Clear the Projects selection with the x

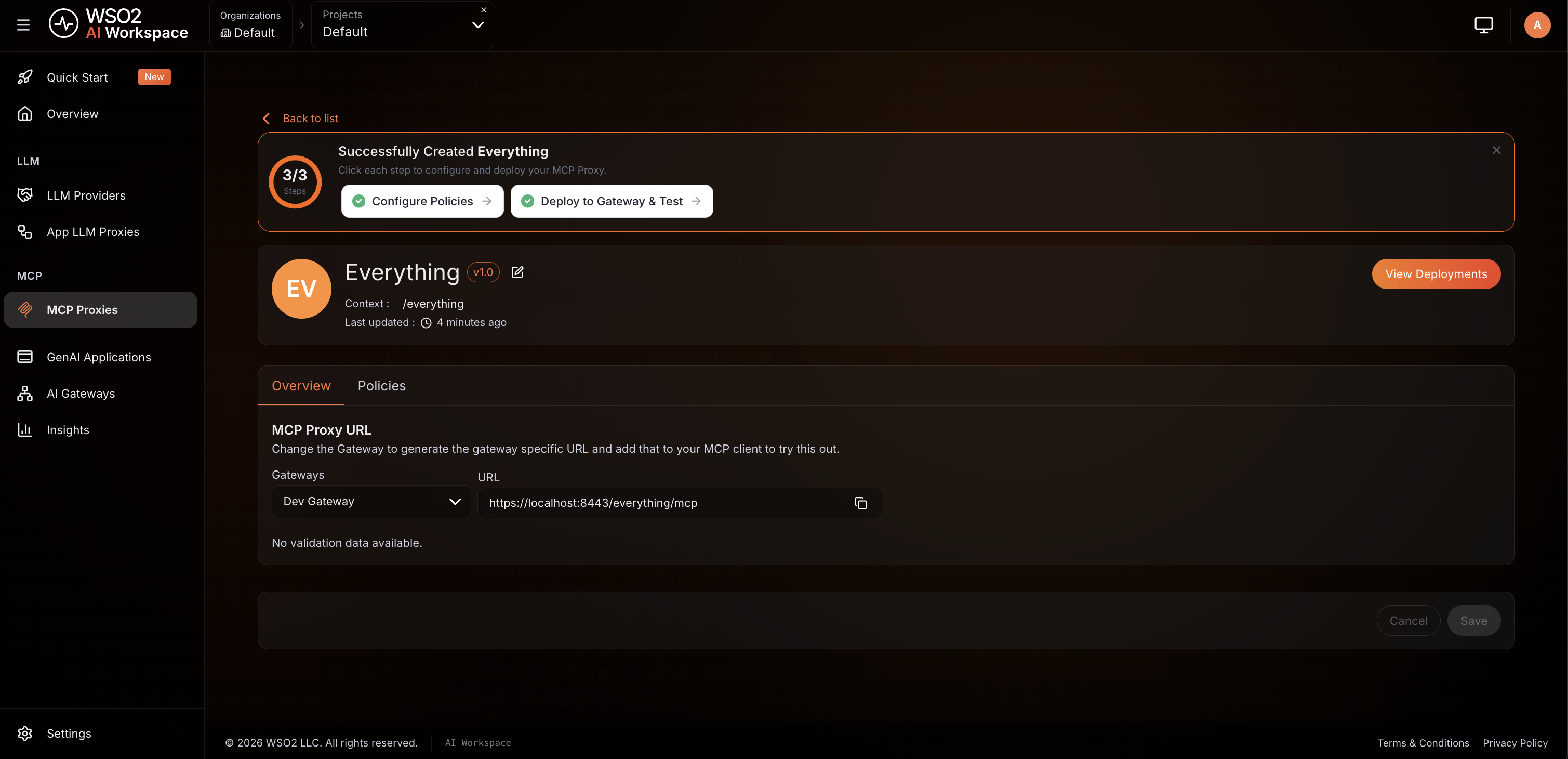coord(483,10)
